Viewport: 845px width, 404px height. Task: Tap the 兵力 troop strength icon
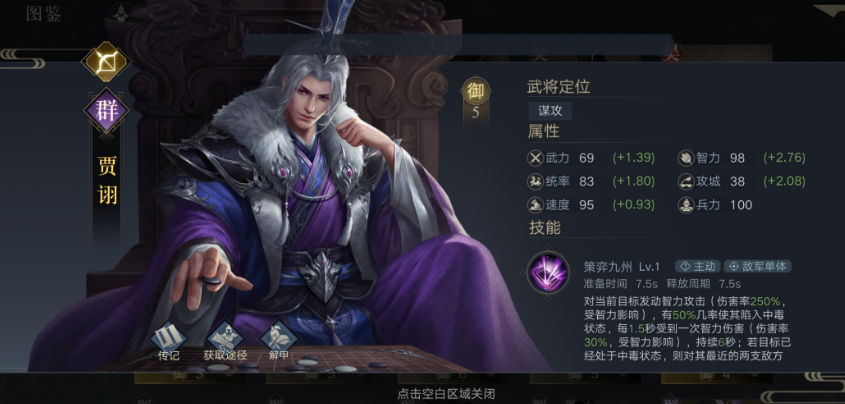pyautogui.click(x=686, y=205)
